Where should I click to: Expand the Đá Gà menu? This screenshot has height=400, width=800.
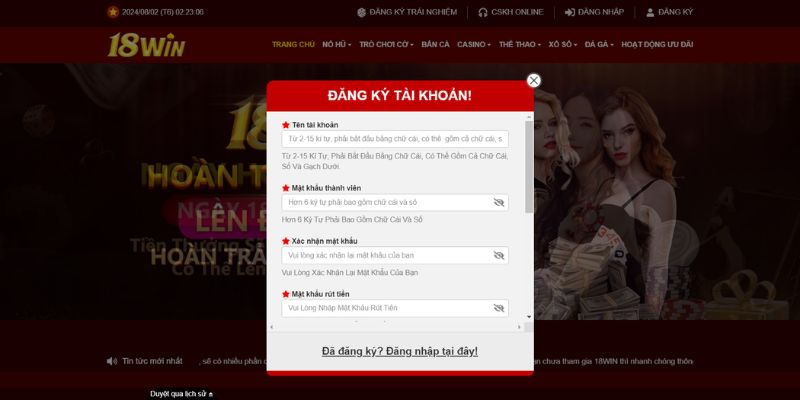599,44
